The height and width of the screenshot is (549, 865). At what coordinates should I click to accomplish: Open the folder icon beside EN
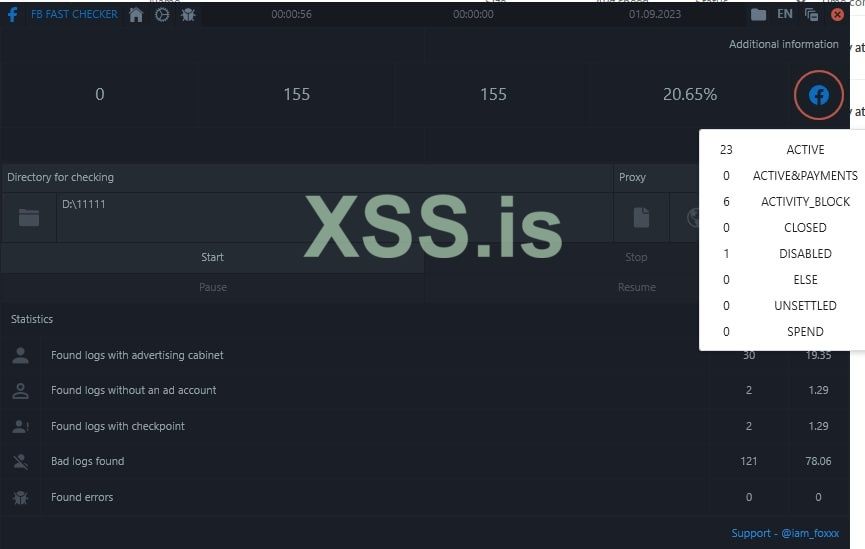coord(759,15)
